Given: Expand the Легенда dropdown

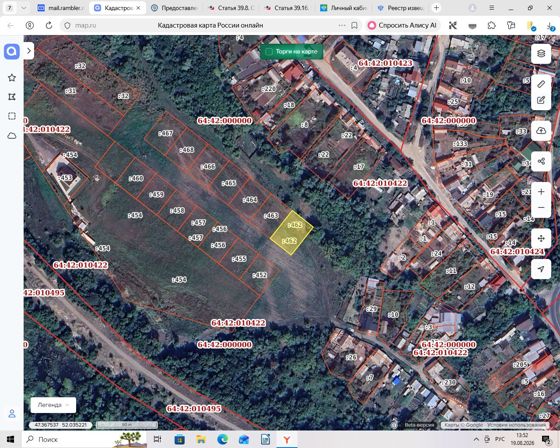Looking at the screenshot, I should tap(53, 405).
